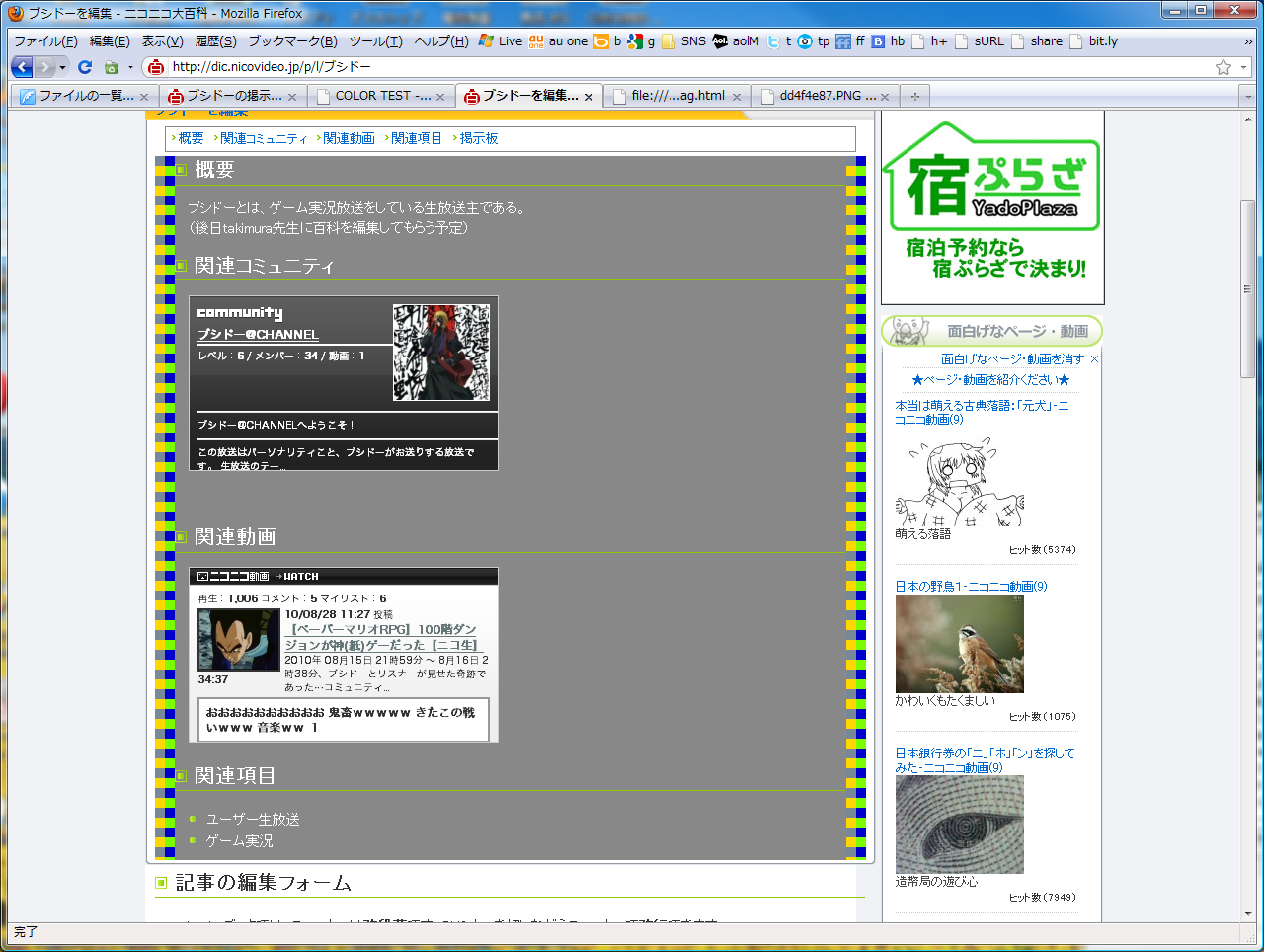Viewport: 1264px width, 952px height.
Task: Open dropdown arrow beside the home icon
Action: pyautogui.click(x=130, y=67)
